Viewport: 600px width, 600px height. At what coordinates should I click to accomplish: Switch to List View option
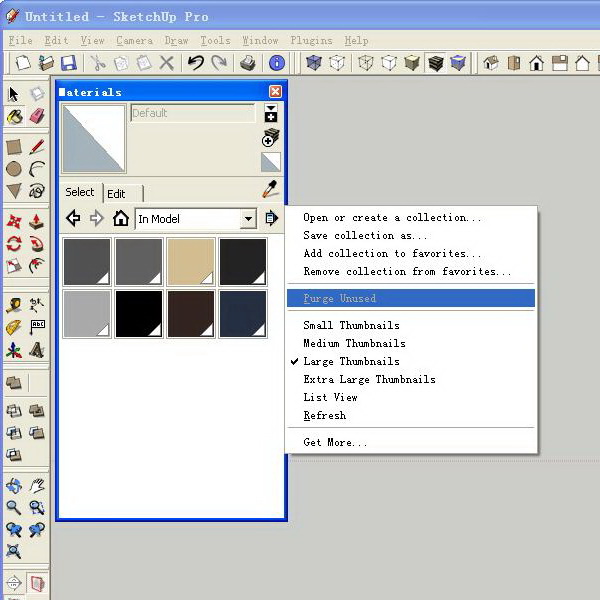(x=330, y=397)
